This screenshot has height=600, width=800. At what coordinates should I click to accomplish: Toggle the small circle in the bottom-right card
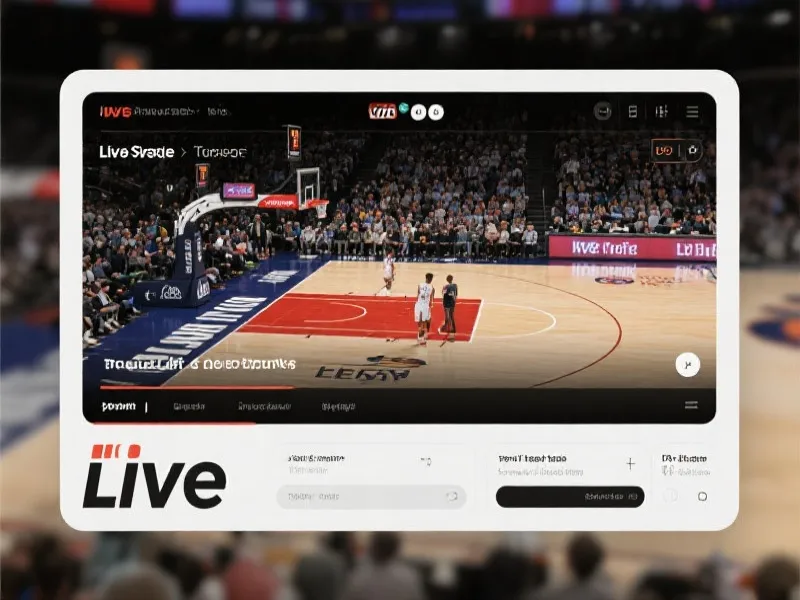click(702, 496)
